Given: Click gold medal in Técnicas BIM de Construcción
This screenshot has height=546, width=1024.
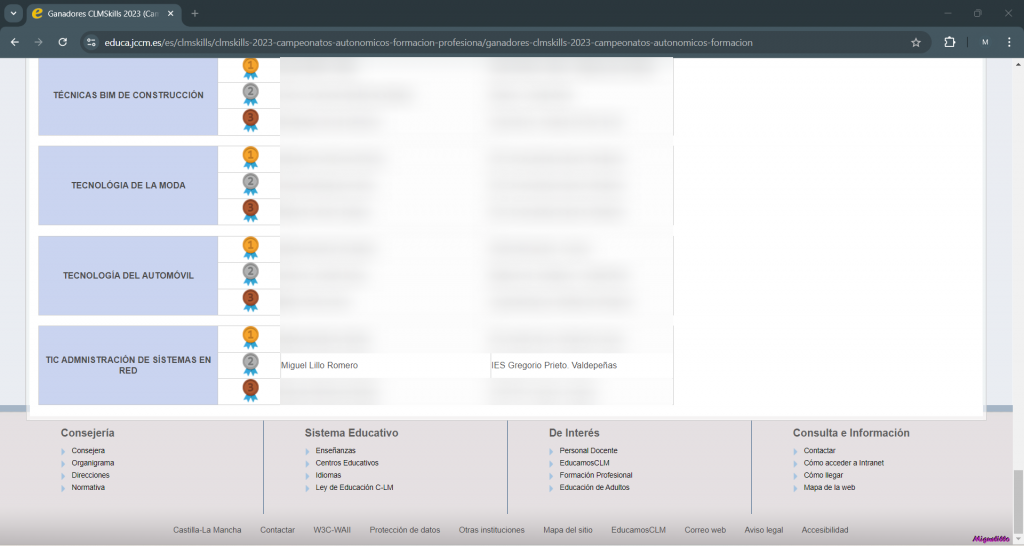Looking at the screenshot, I should click(250, 68).
